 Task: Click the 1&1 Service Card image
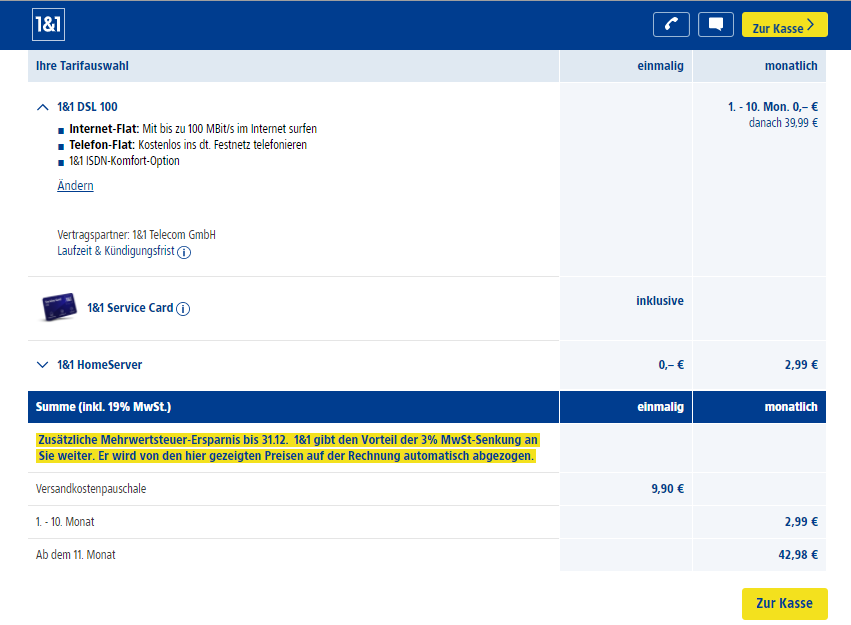tap(58, 308)
